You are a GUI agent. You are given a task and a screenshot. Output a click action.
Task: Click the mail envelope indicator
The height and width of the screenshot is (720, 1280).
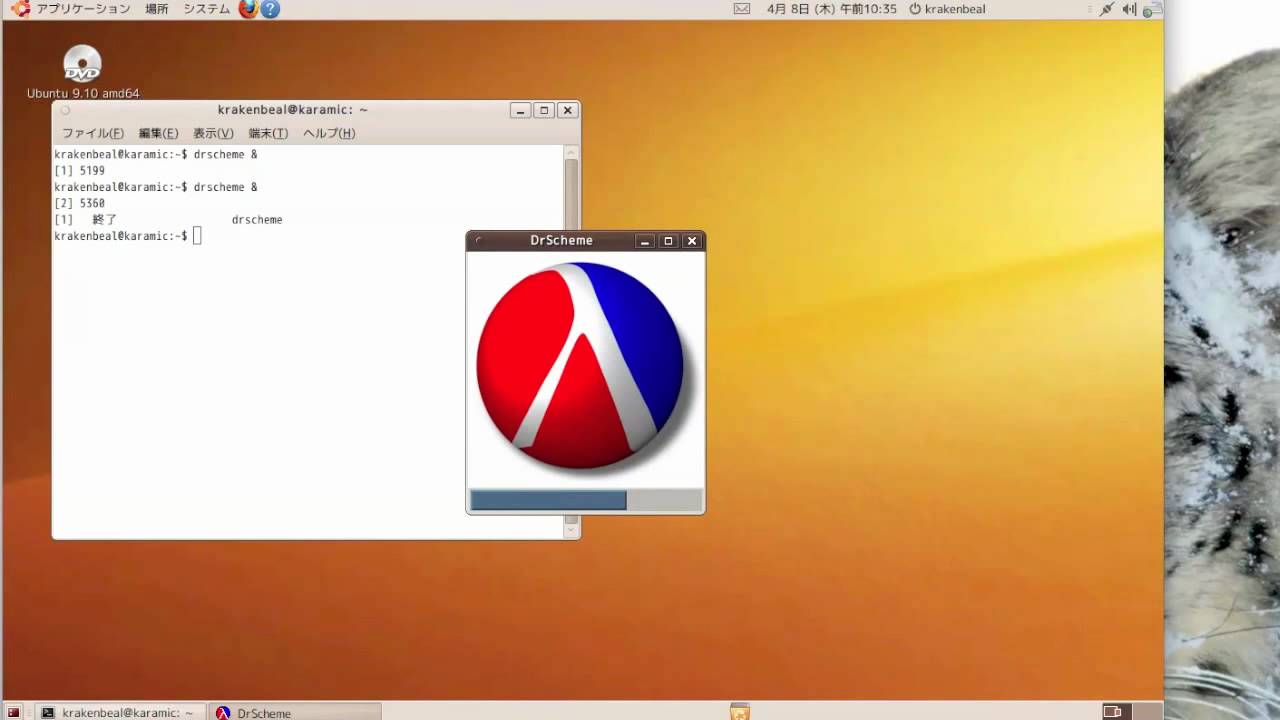point(742,9)
